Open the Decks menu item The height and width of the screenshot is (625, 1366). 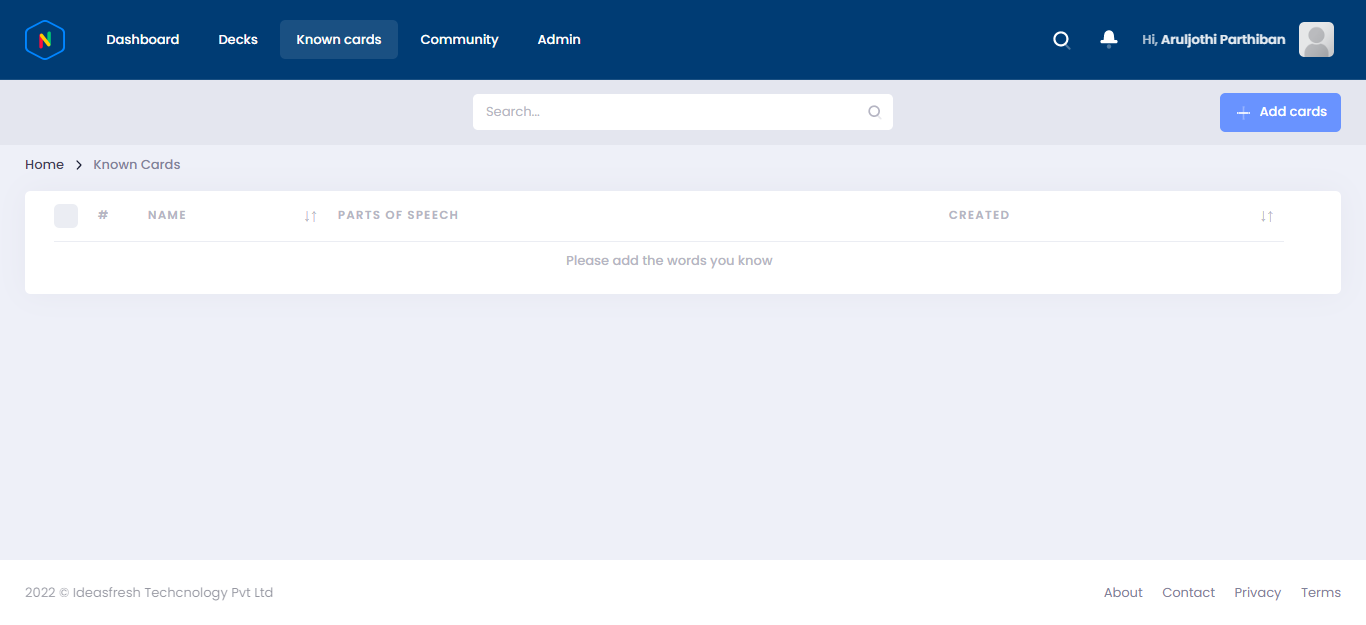(x=238, y=40)
